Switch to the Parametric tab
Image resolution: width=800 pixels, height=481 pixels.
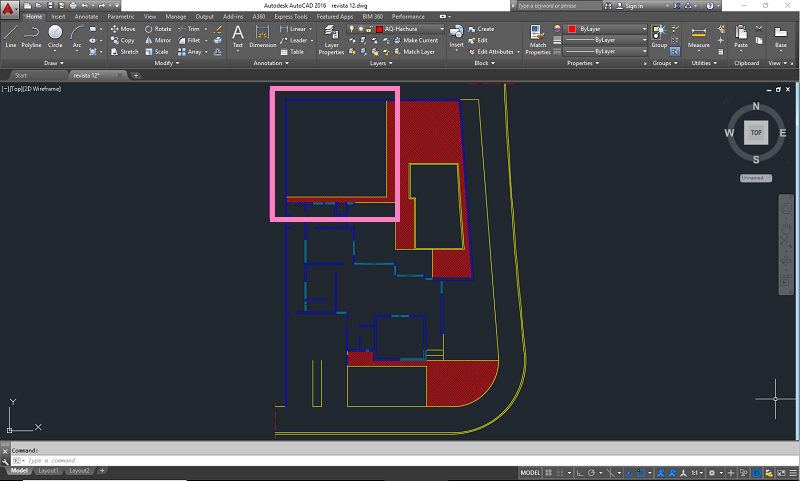121,17
